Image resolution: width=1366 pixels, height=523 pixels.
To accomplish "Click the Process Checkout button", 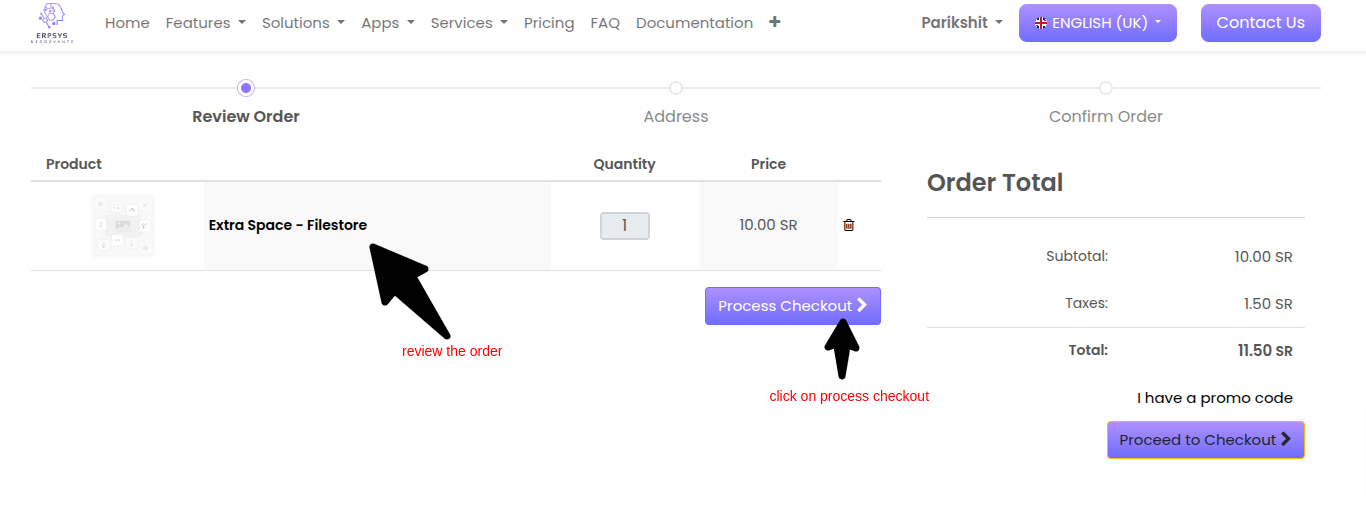I will [792, 306].
